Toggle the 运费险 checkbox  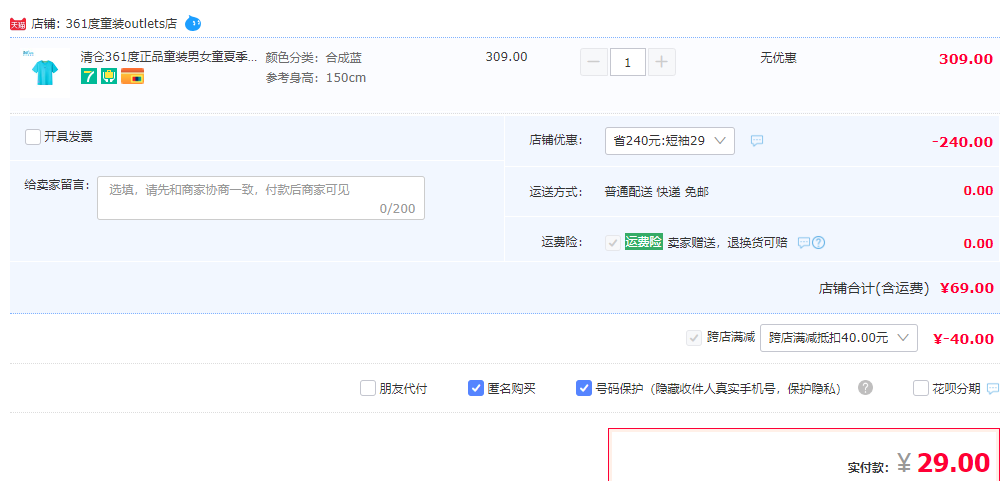[613, 243]
